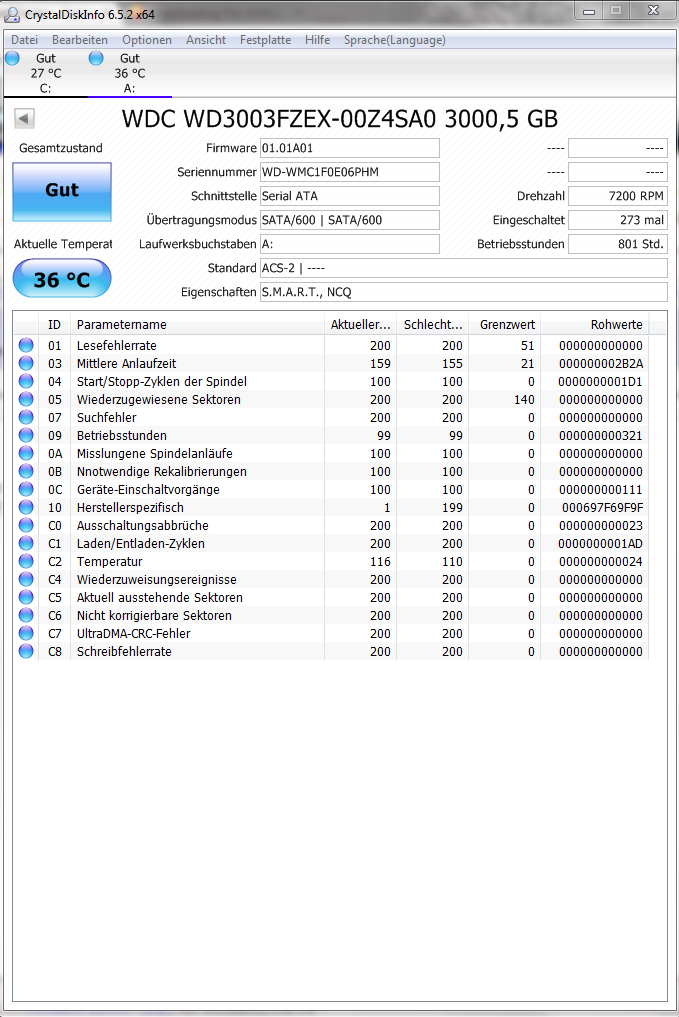Open the Datei menu
This screenshot has width=679, height=1017.
coord(25,40)
